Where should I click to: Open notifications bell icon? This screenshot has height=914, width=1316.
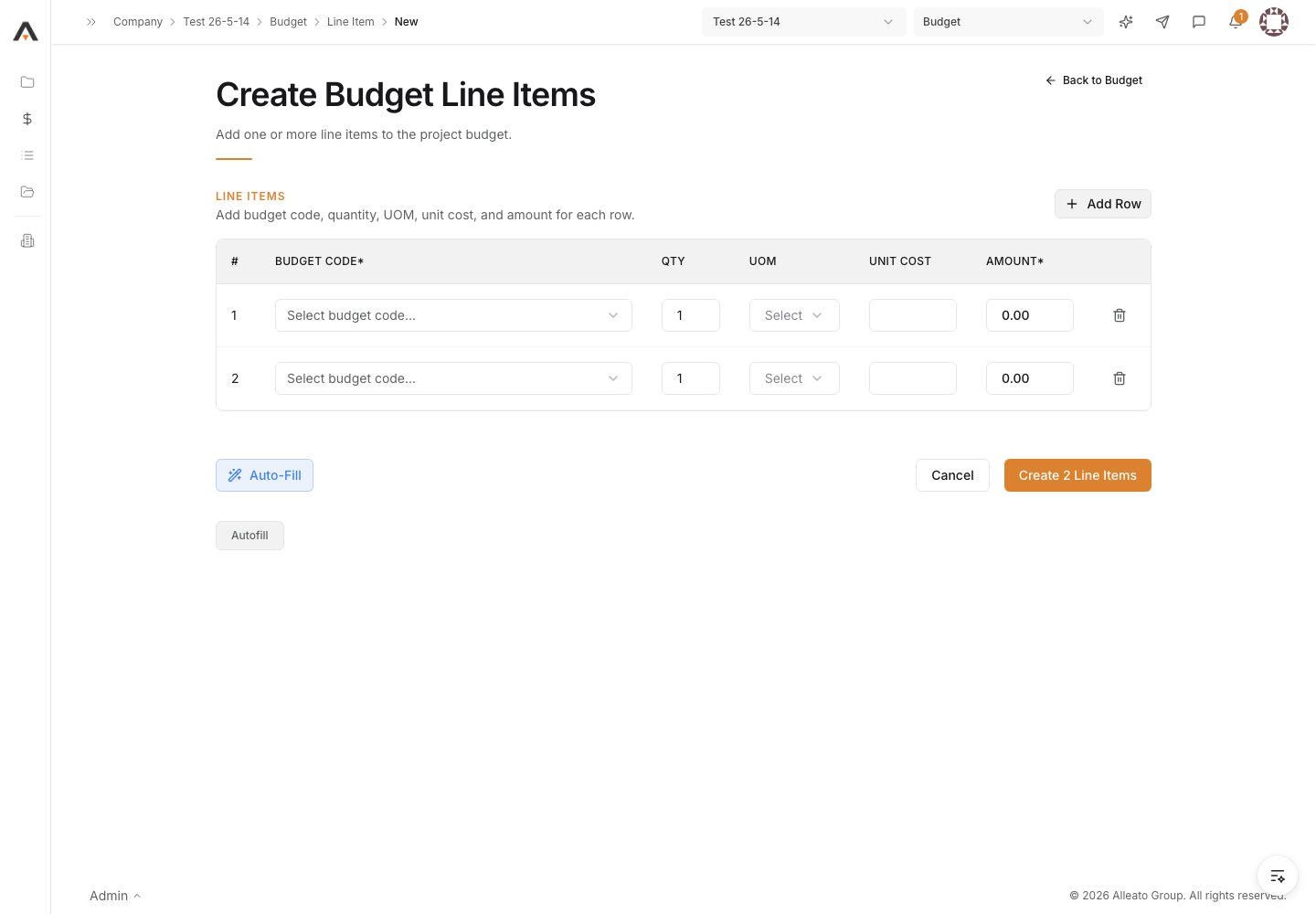[x=1236, y=22]
